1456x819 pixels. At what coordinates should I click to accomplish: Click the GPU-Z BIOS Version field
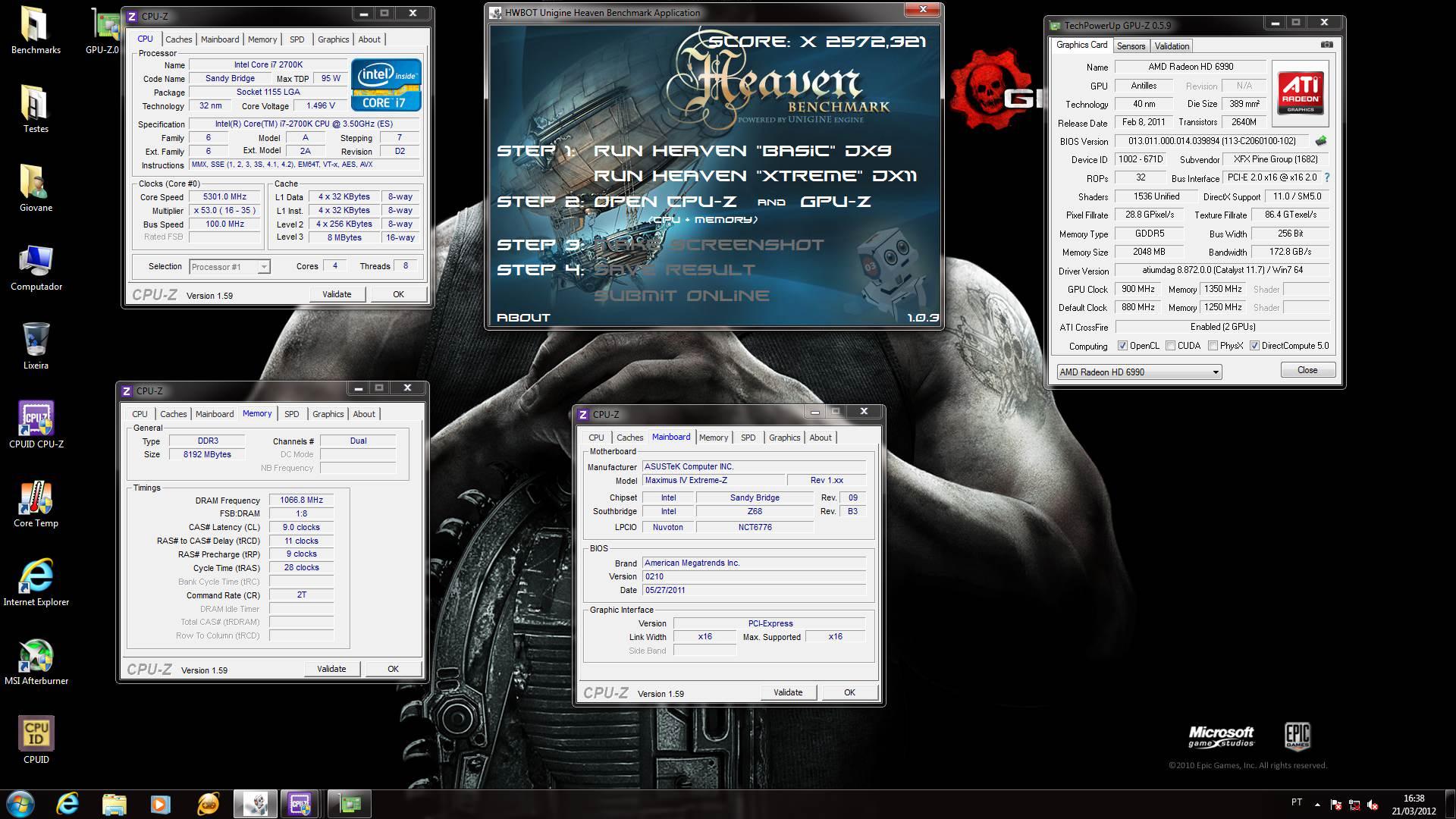[1212, 141]
